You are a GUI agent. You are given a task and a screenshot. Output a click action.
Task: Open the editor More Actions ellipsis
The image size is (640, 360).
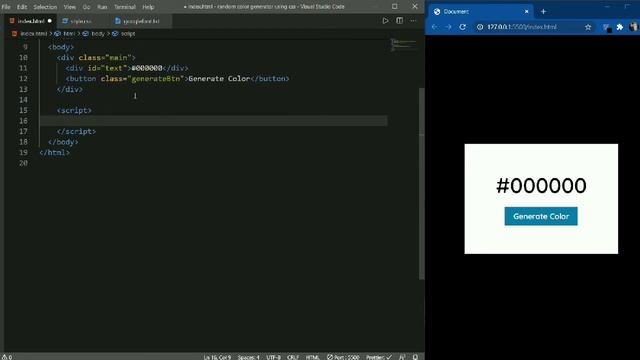pyautogui.click(x=413, y=21)
